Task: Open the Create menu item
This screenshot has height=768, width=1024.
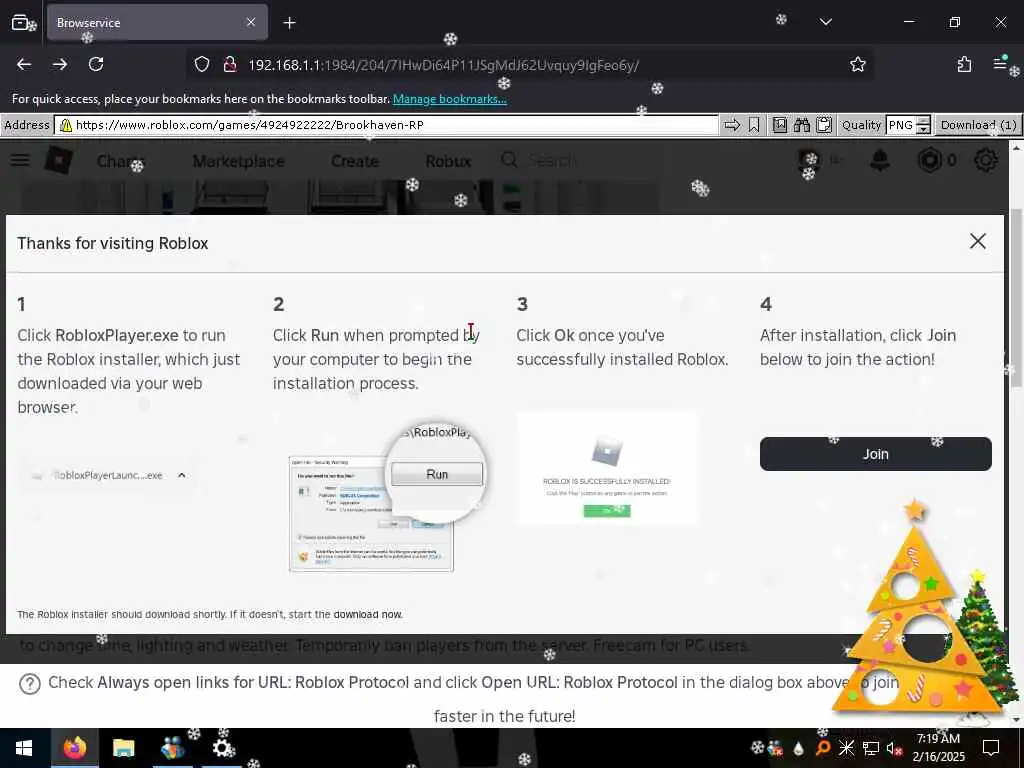Action: pyautogui.click(x=355, y=161)
